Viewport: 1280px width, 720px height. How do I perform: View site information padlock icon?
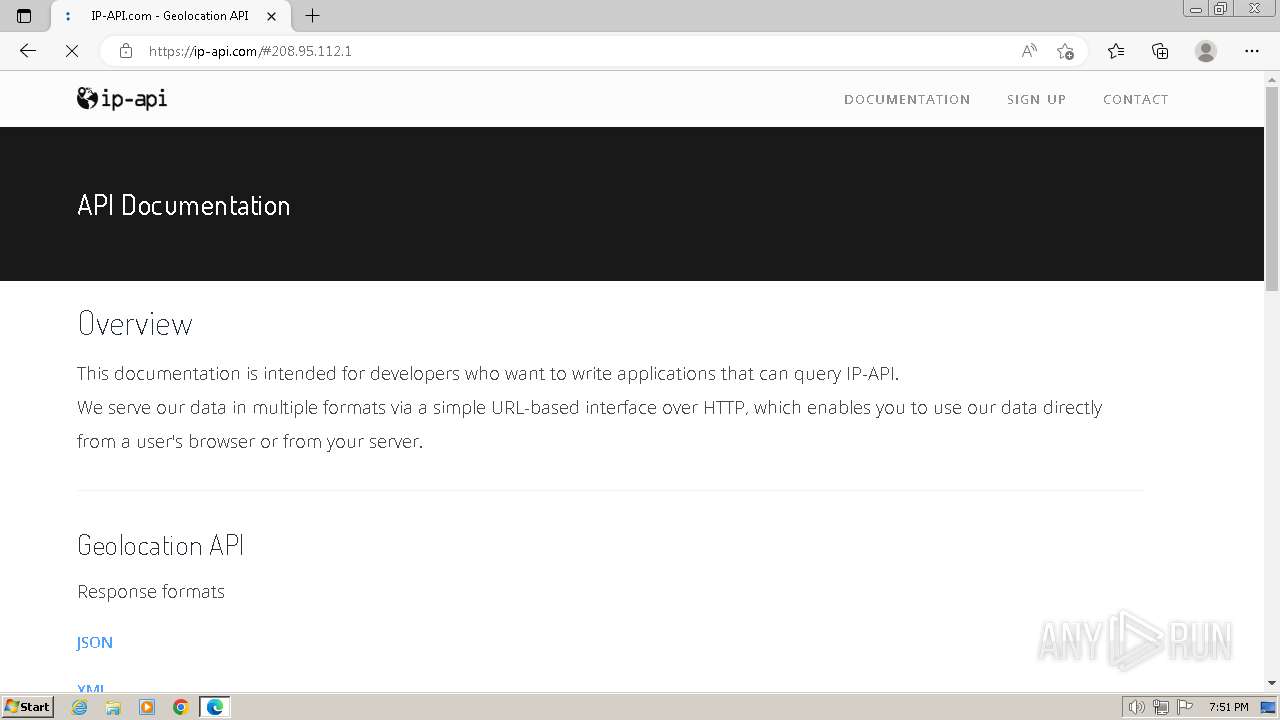[126, 51]
